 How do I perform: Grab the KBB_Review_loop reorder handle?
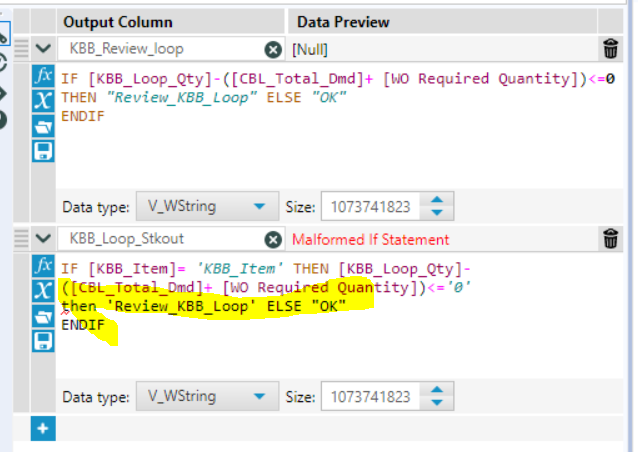coord(21,48)
